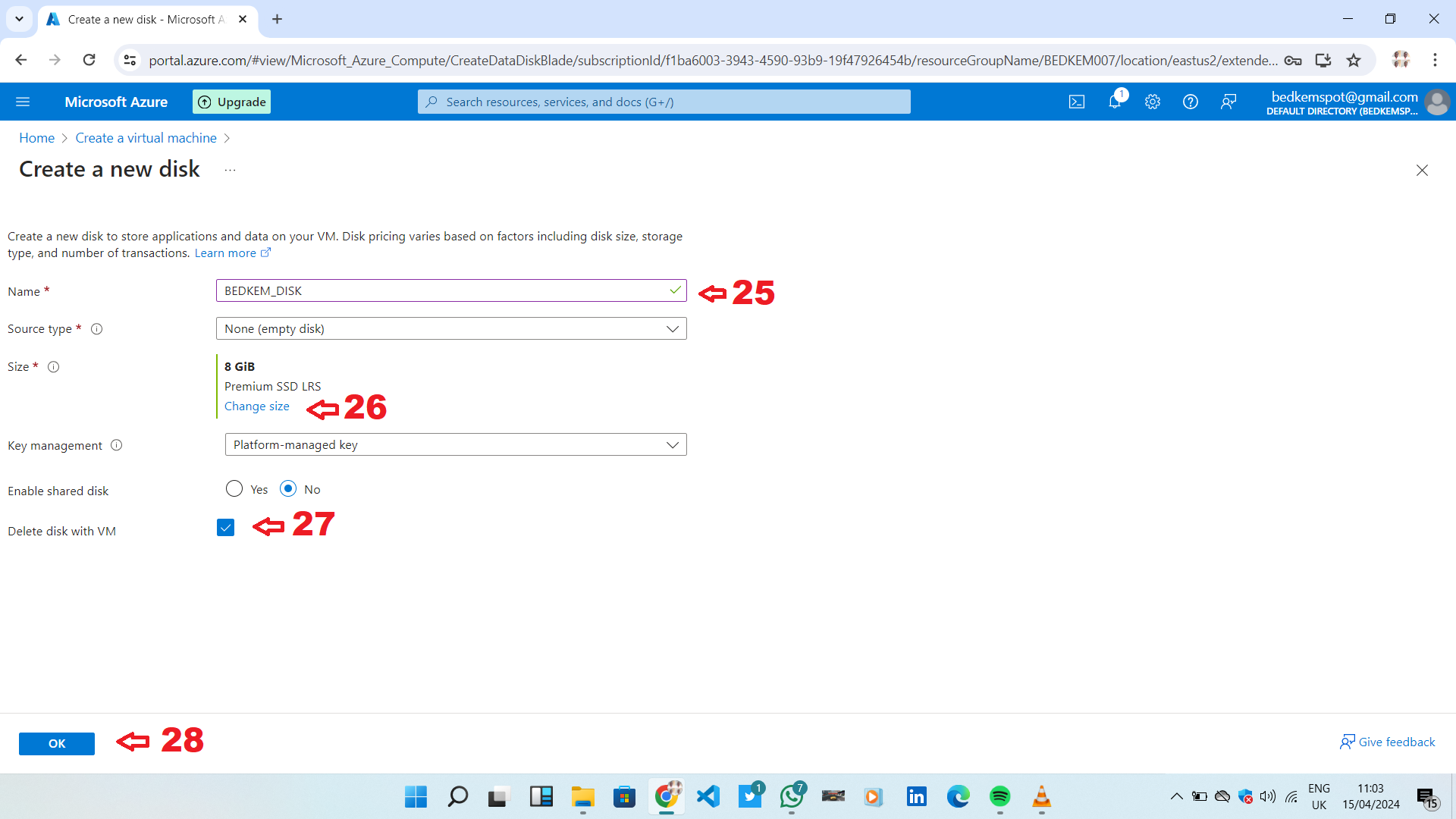
Task: Click info icon next to Size
Action: pyautogui.click(x=53, y=367)
